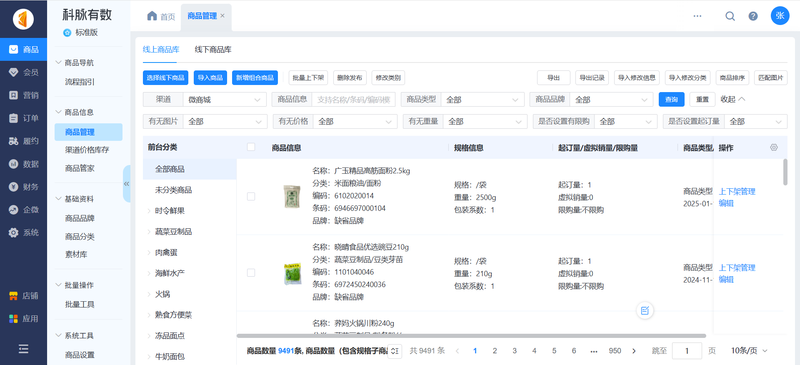Click the 科脉有数 orange logo

click(x=23, y=19)
